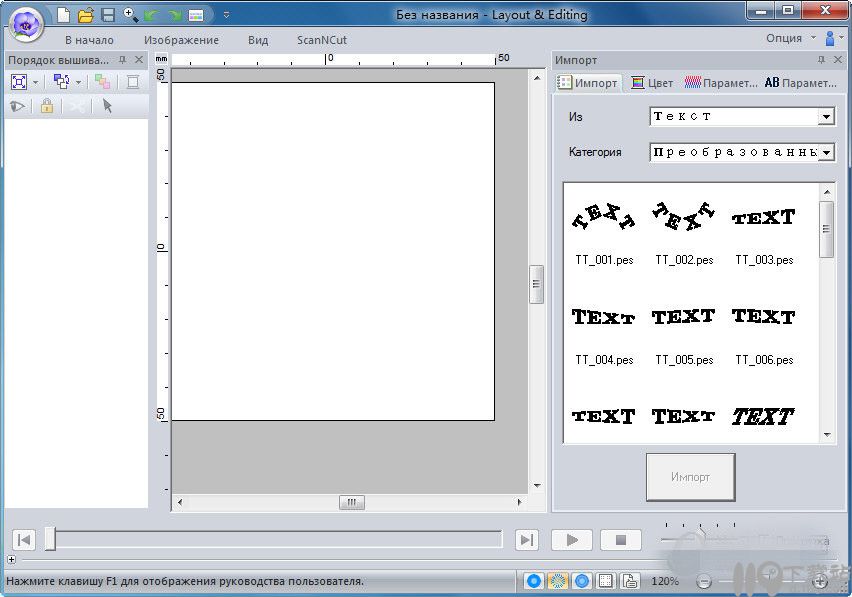Screen dimensions: 852x597
Task: Save the current design
Action: click(x=108, y=15)
